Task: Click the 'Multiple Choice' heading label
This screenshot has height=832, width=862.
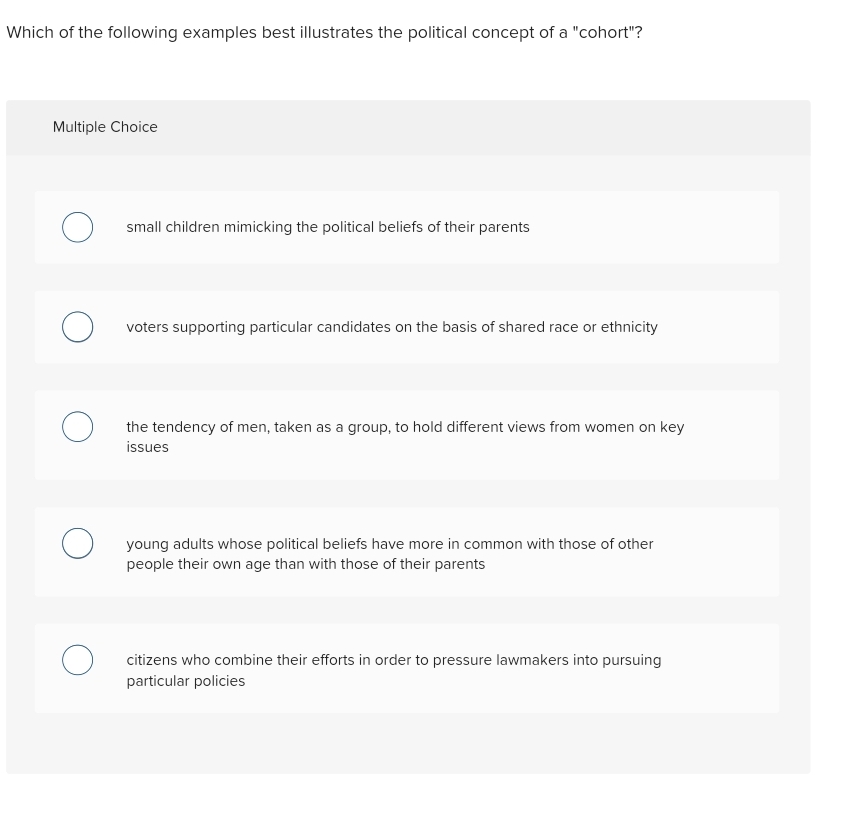Action: point(105,127)
